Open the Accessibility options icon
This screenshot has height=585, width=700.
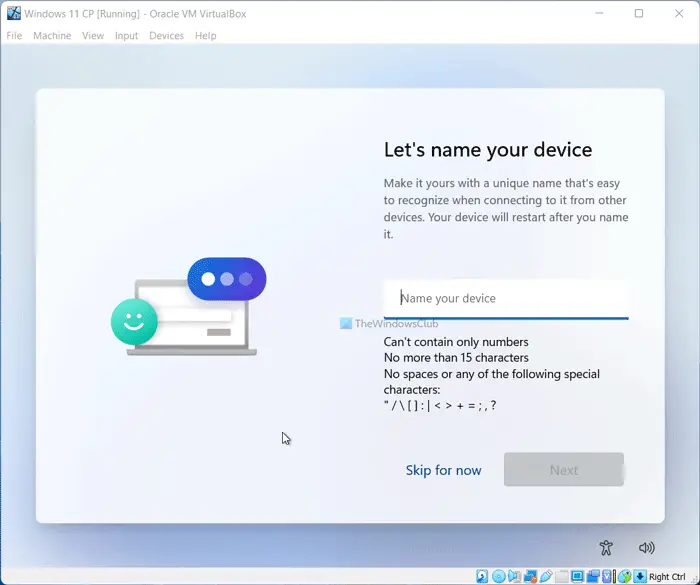tap(606, 547)
